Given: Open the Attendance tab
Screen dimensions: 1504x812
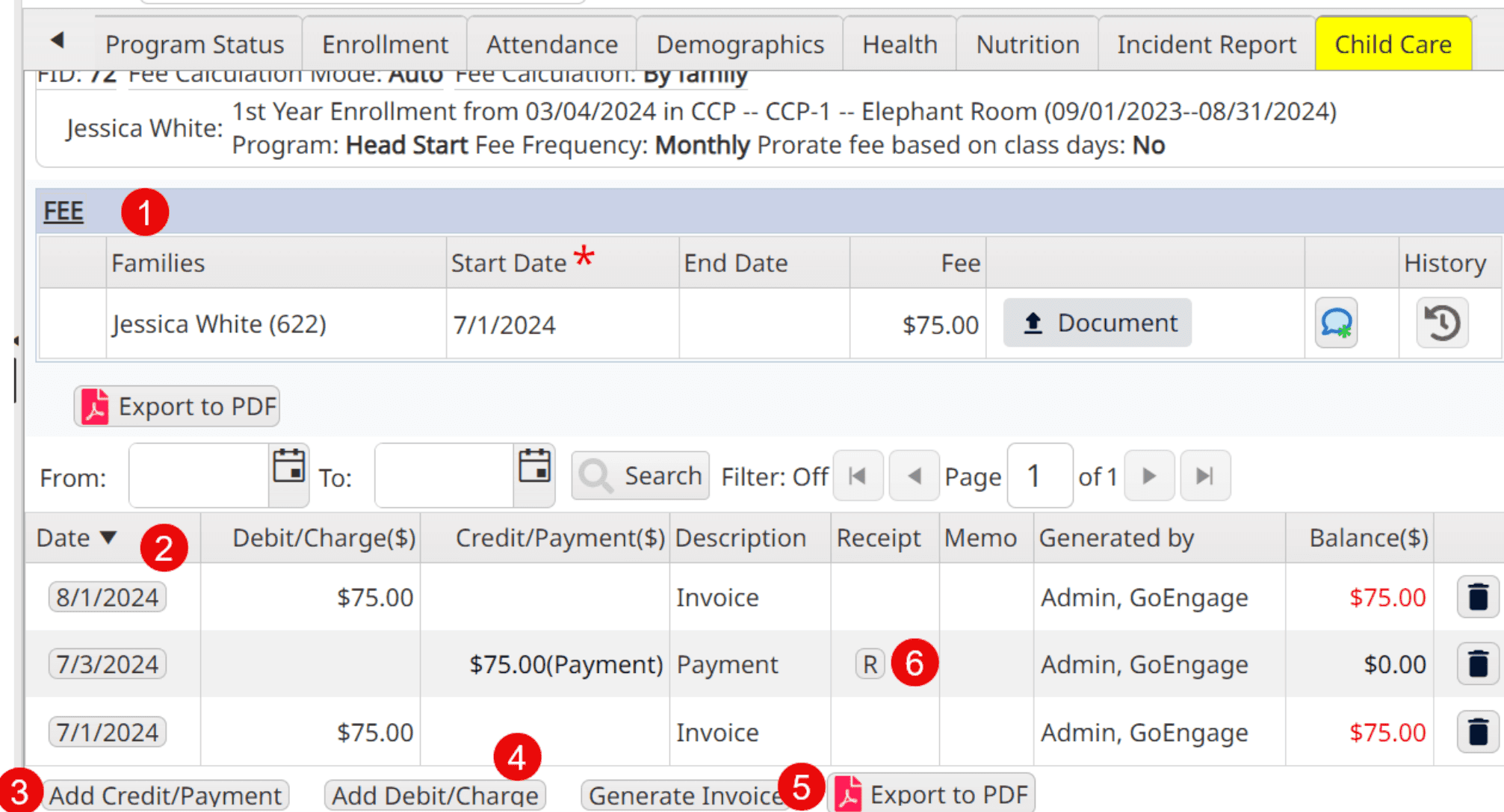Looking at the screenshot, I should pyautogui.click(x=552, y=45).
